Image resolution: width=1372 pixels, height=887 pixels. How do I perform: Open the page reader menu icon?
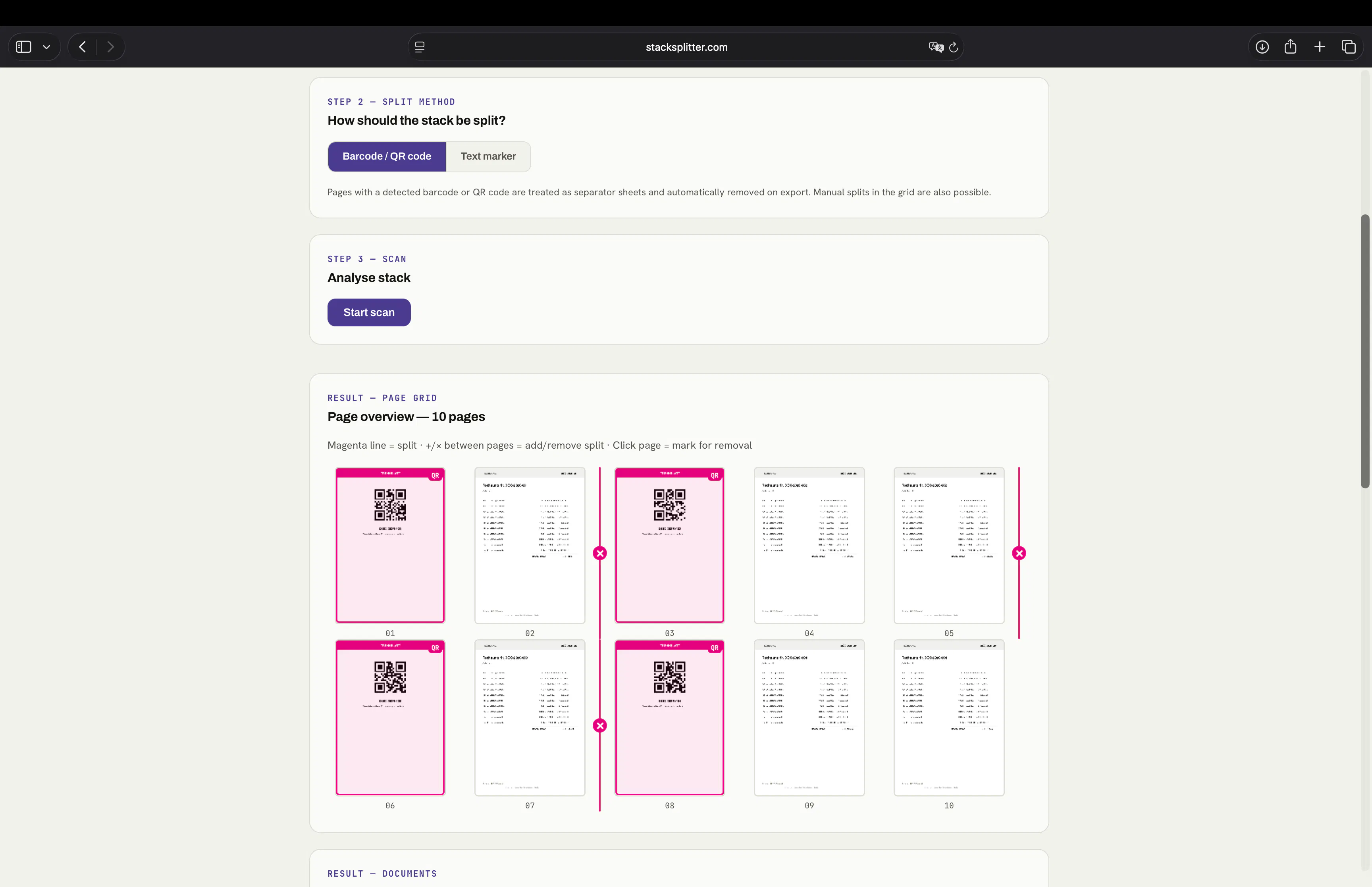pos(420,47)
